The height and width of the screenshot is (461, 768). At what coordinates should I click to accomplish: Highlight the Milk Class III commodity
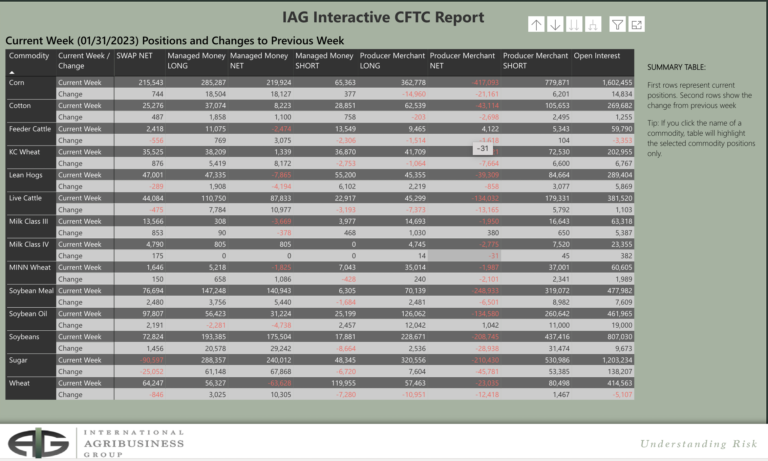(28, 221)
